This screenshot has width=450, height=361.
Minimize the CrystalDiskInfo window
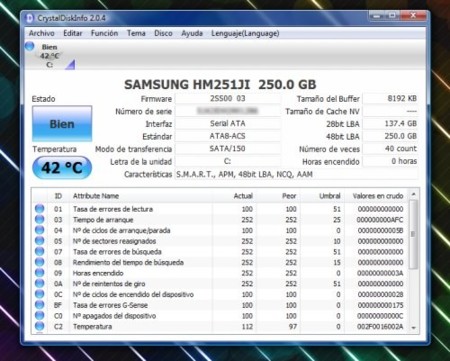(x=377, y=15)
